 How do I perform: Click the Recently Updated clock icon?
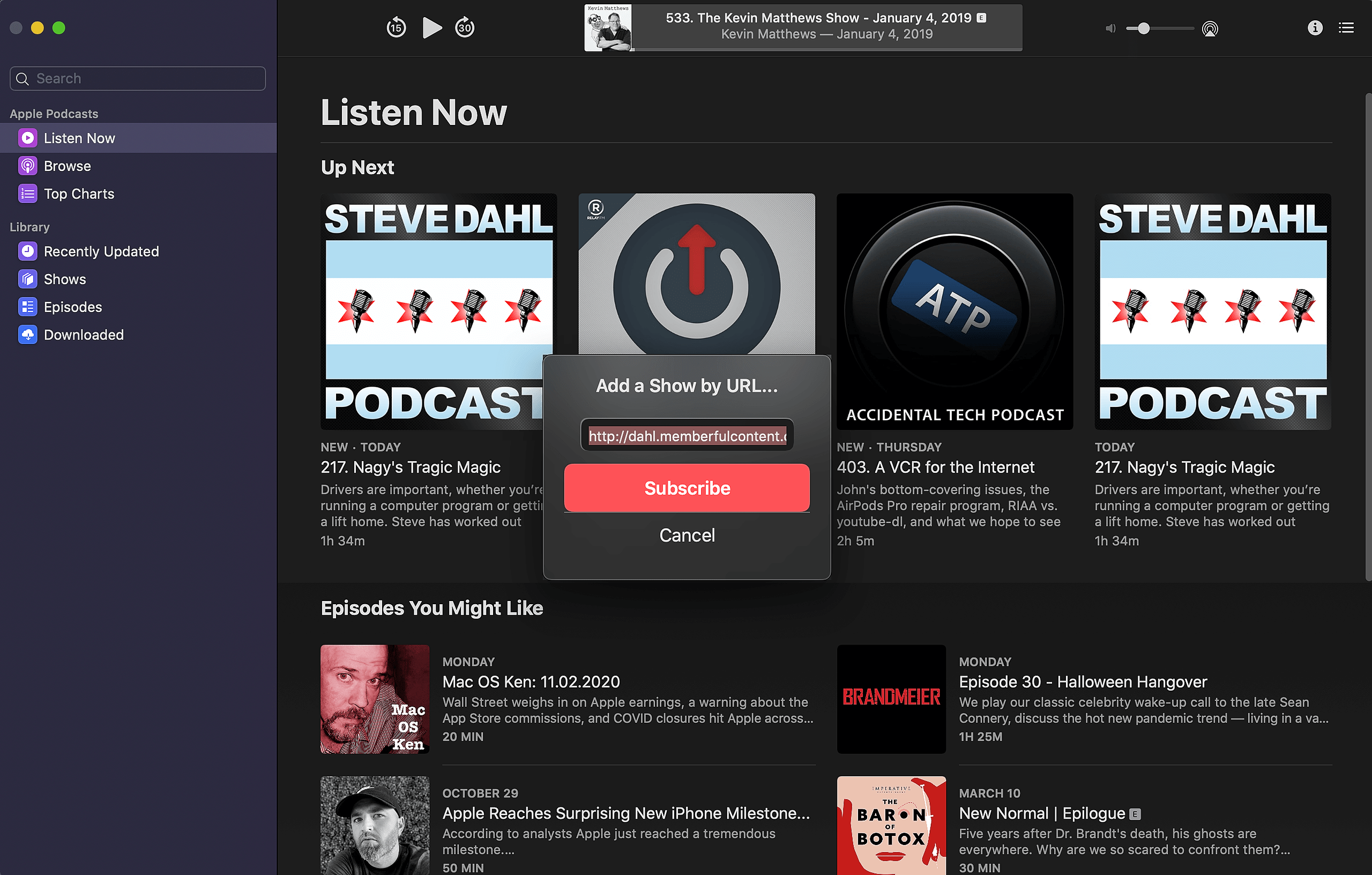[x=27, y=251]
